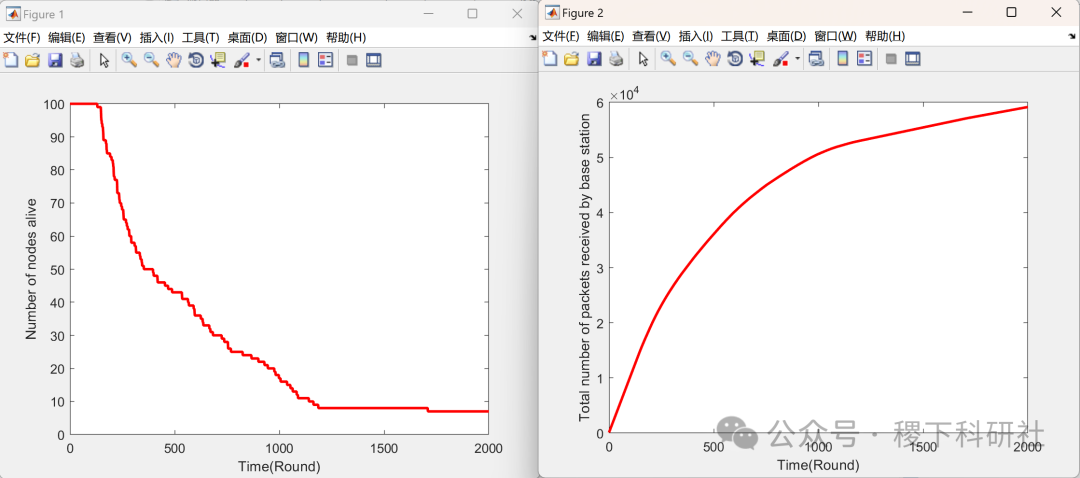Toggle Insert Legend in Figure 1 toolbar
Screen dimensions: 1080x478
tap(326, 60)
